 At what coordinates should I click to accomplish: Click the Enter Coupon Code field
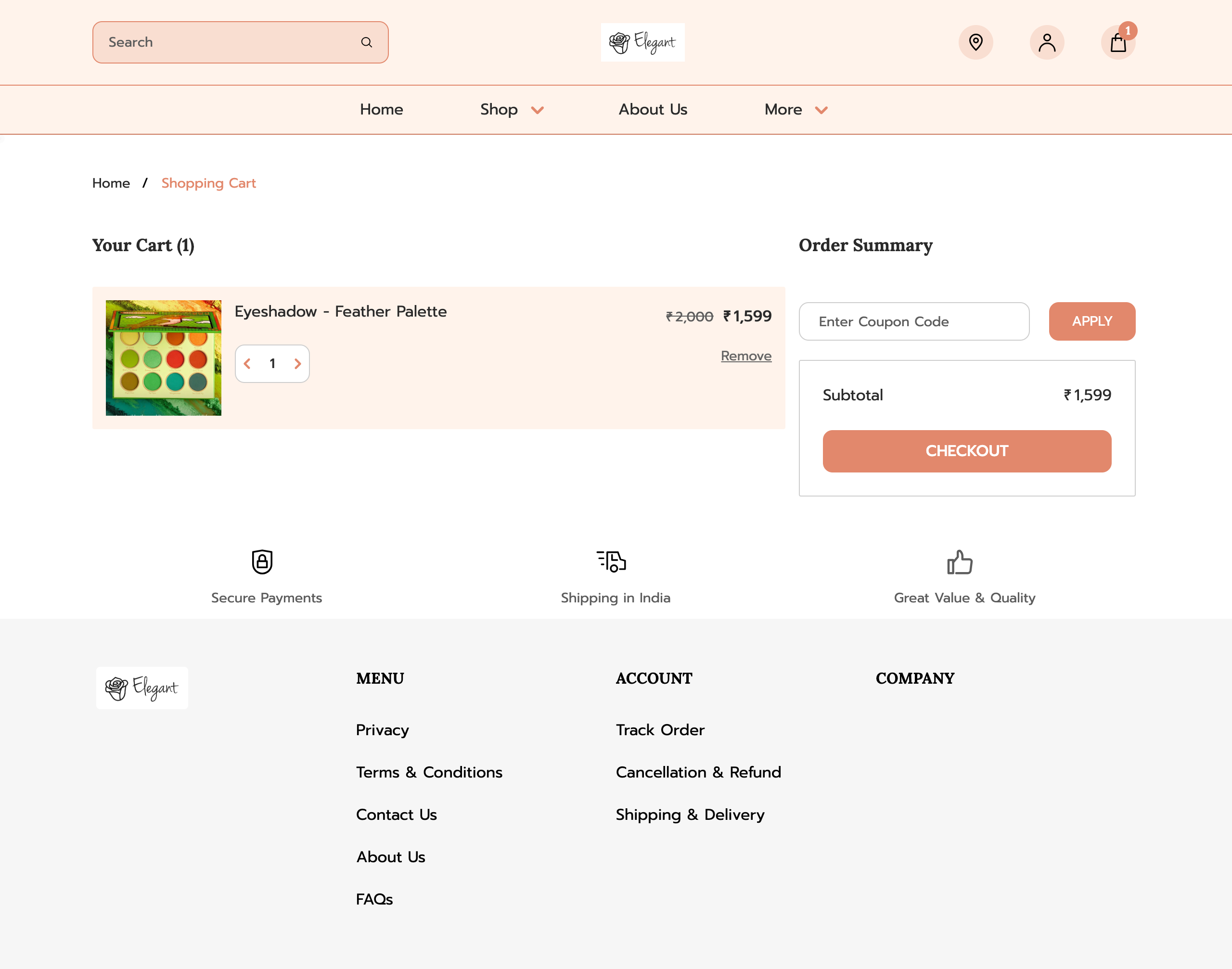(913, 322)
